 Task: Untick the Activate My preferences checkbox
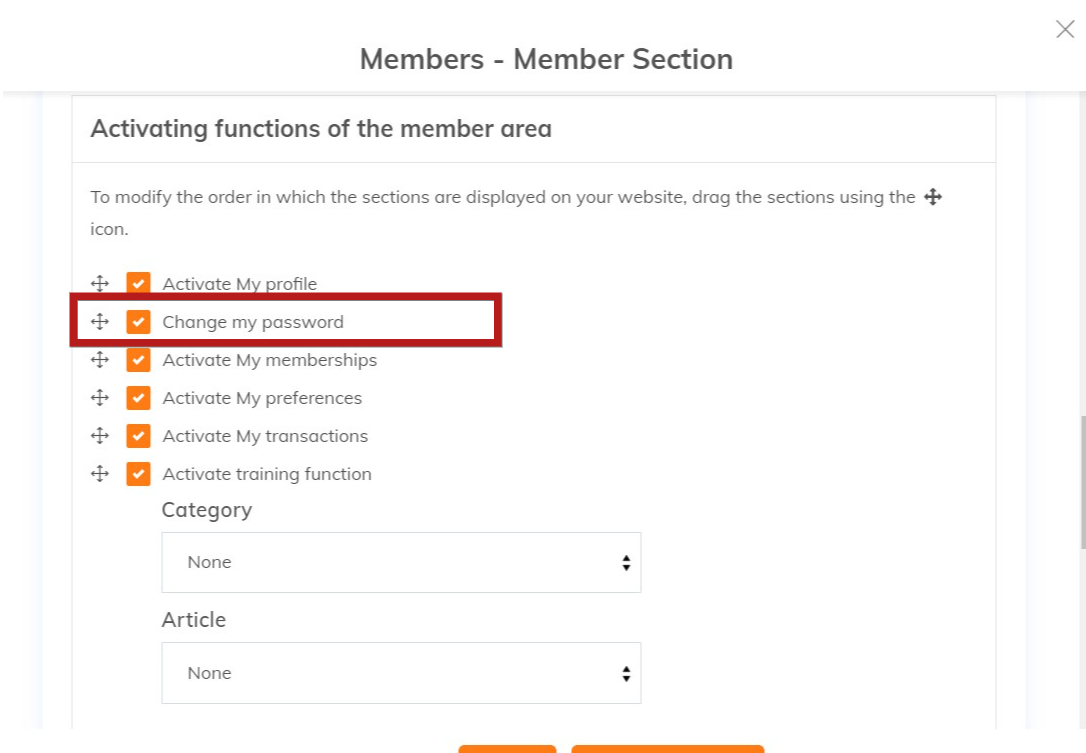[x=138, y=398]
